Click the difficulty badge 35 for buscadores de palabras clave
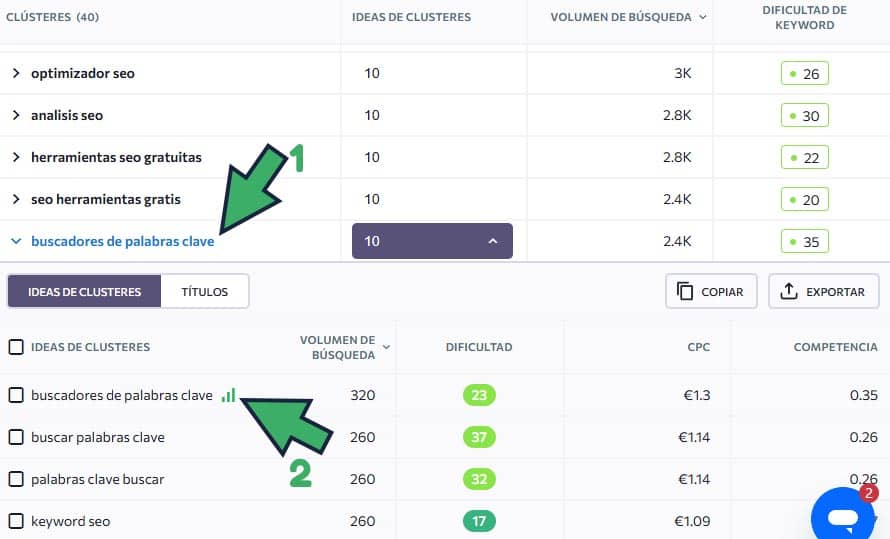This screenshot has width=890, height=539. click(x=804, y=241)
